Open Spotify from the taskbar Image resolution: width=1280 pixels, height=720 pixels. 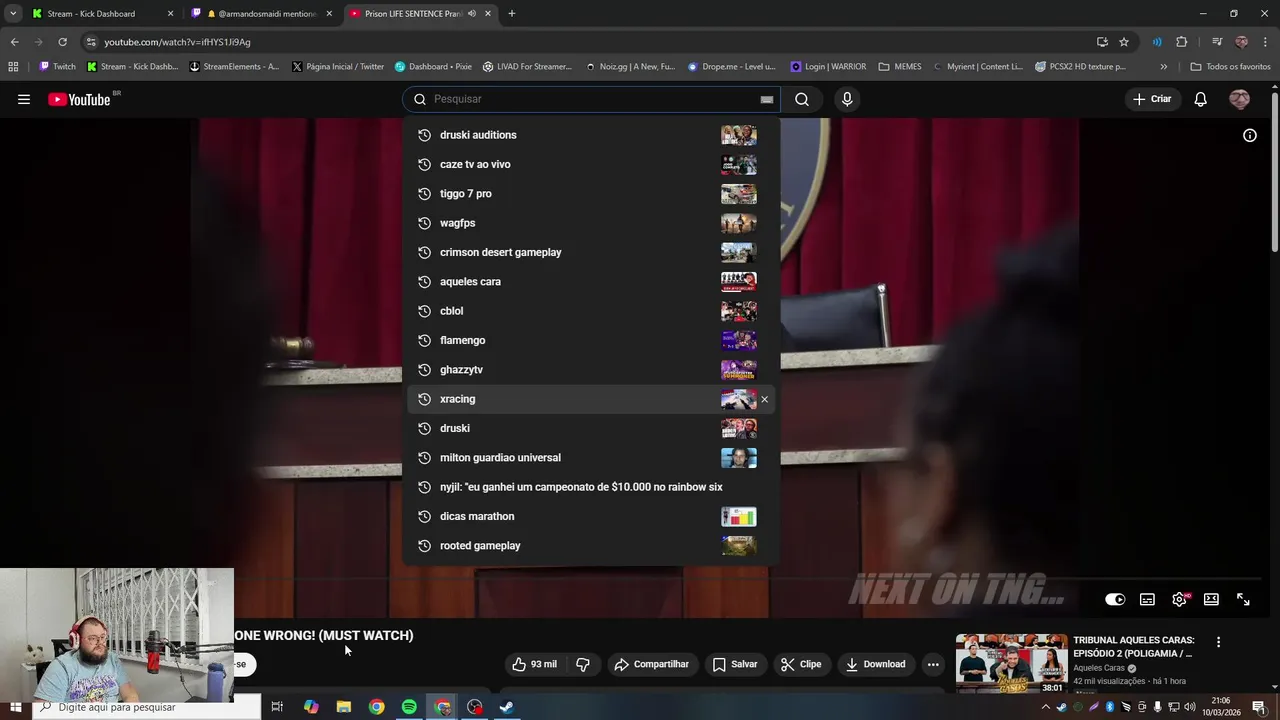(409, 707)
